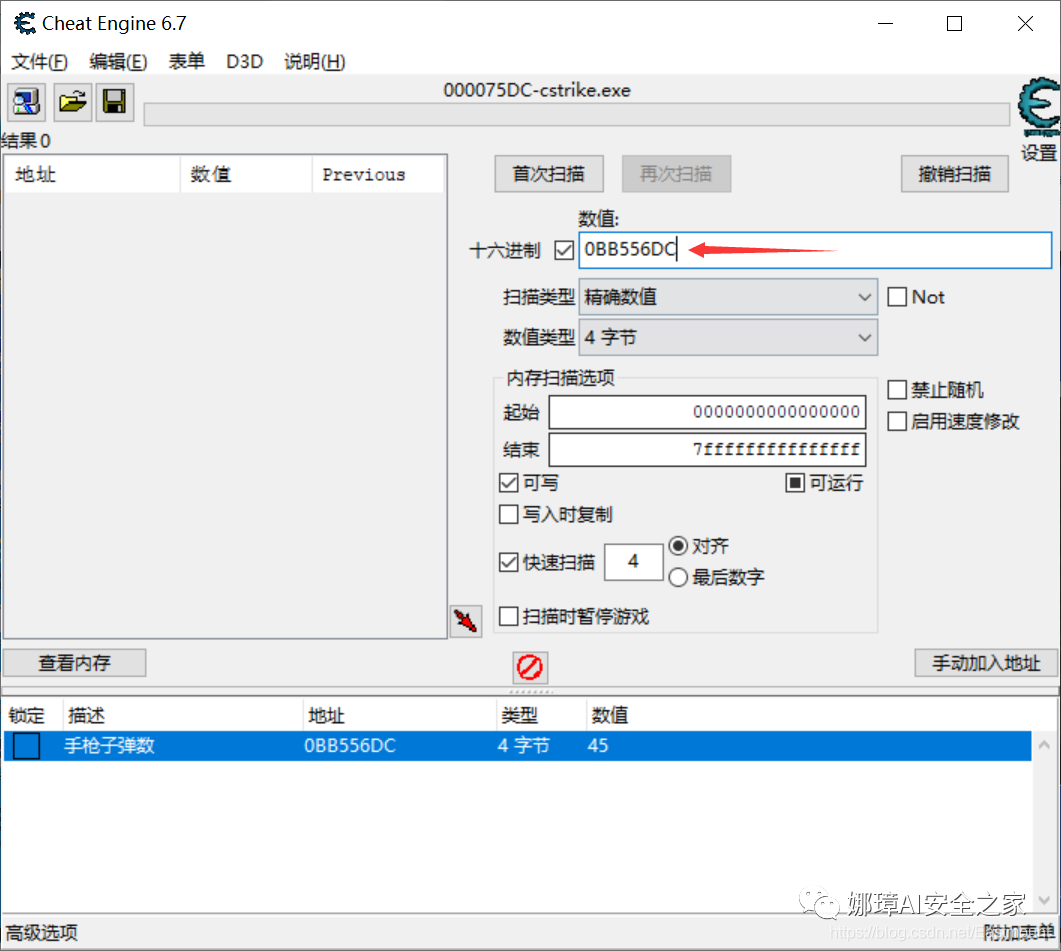Click the fast scan alignment value field

click(633, 562)
